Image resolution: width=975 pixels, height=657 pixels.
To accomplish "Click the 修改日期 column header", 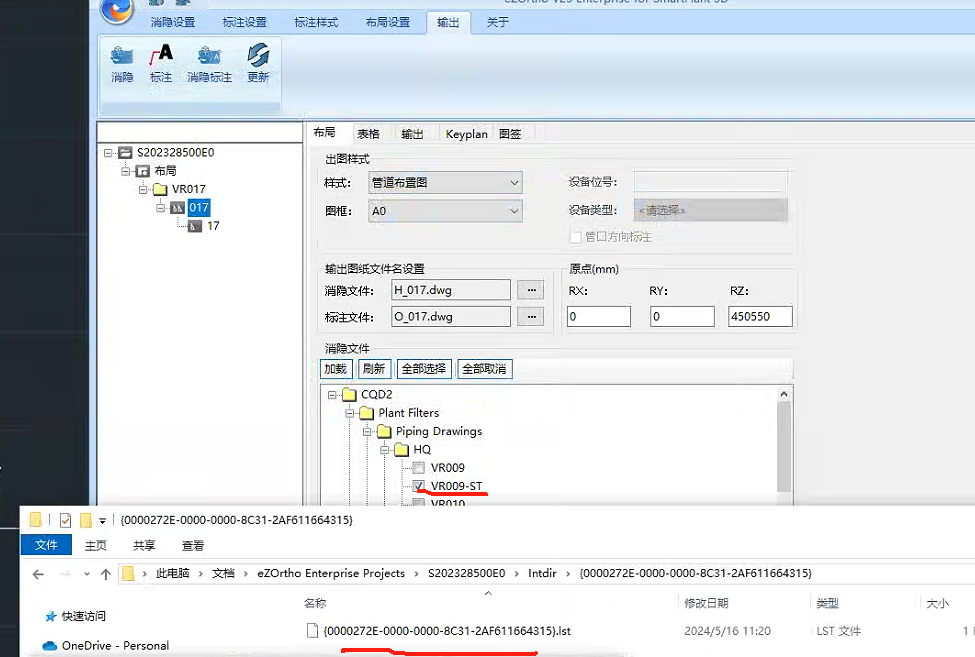I will click(x=706, y=603).
